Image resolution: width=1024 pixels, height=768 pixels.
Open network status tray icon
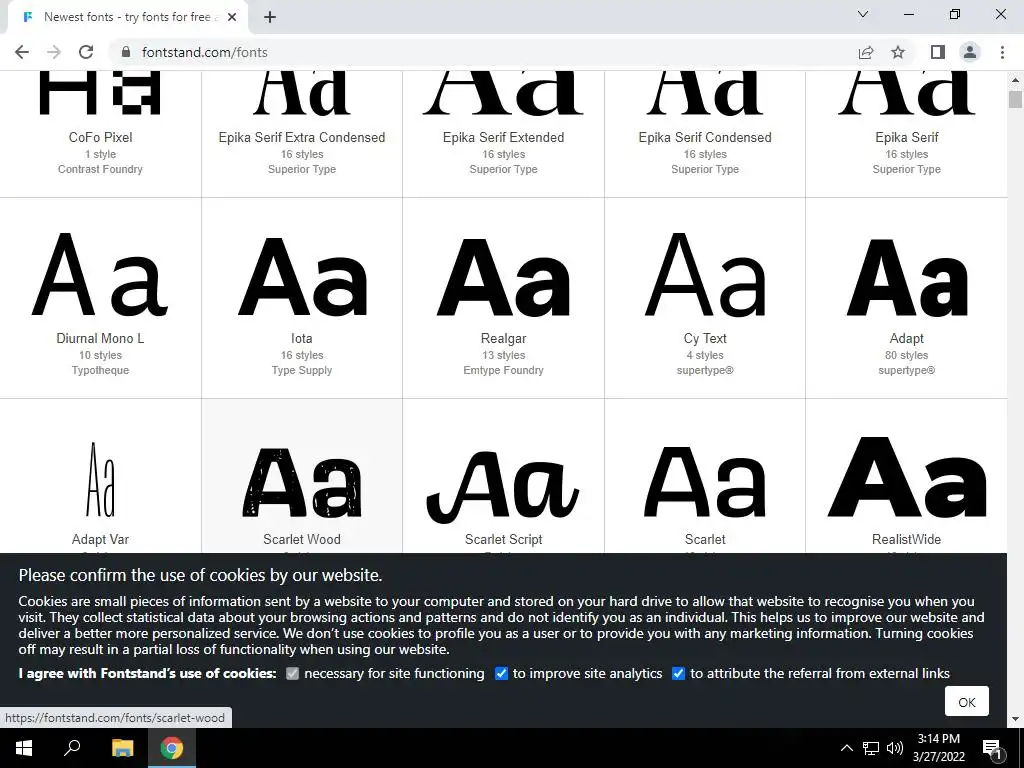(x=871, y=748)
